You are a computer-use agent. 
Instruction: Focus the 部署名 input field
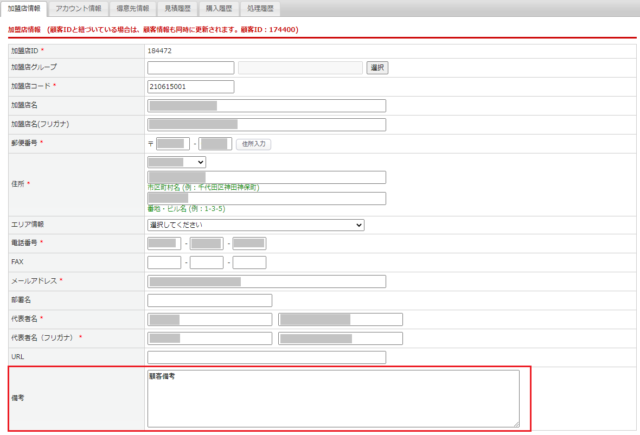(x=209, y=300)
